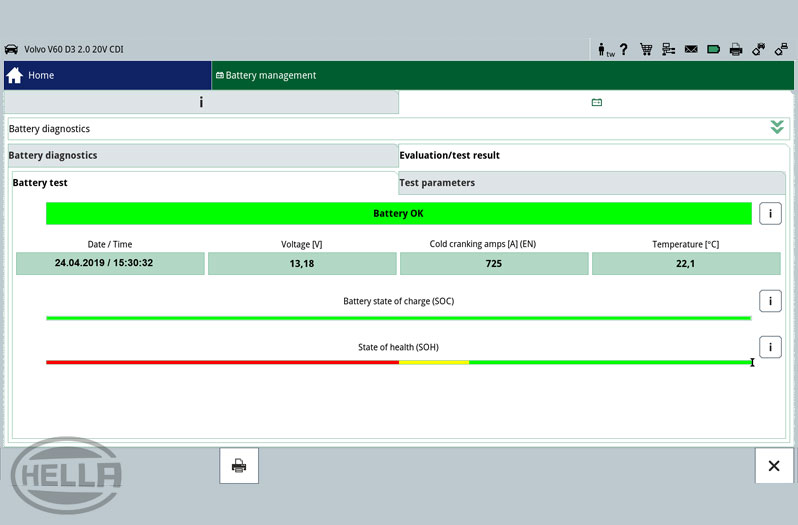798x525 pixels.
Task: Show info for Battery state of charge
Action: [x=769, y=301]
